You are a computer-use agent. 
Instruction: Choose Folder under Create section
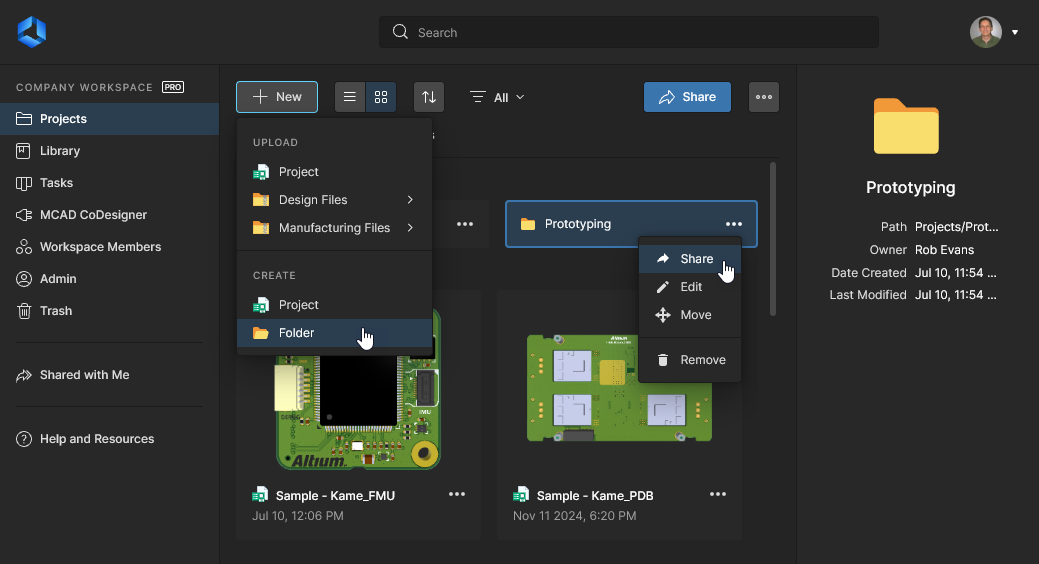[335, 333]
